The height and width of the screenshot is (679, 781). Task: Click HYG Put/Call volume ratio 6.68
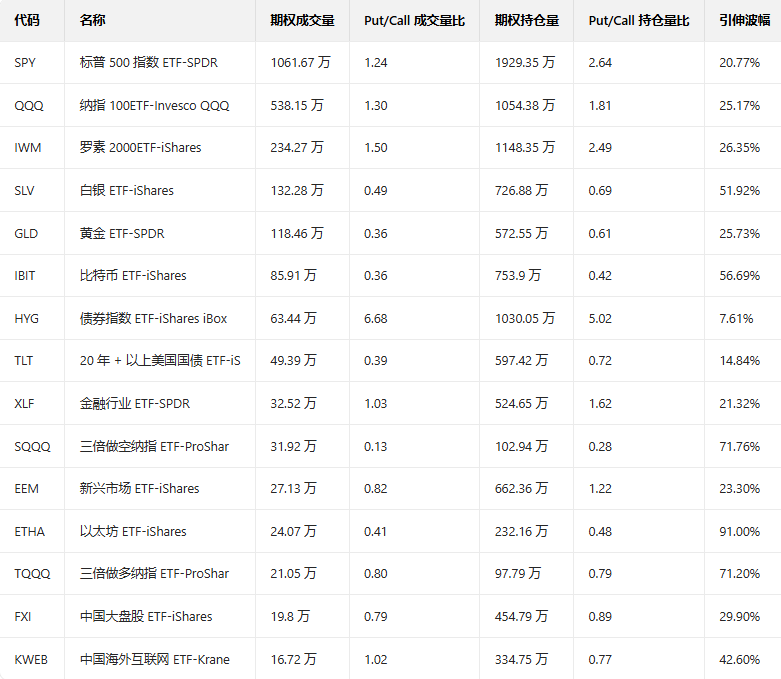click(376, 319)
